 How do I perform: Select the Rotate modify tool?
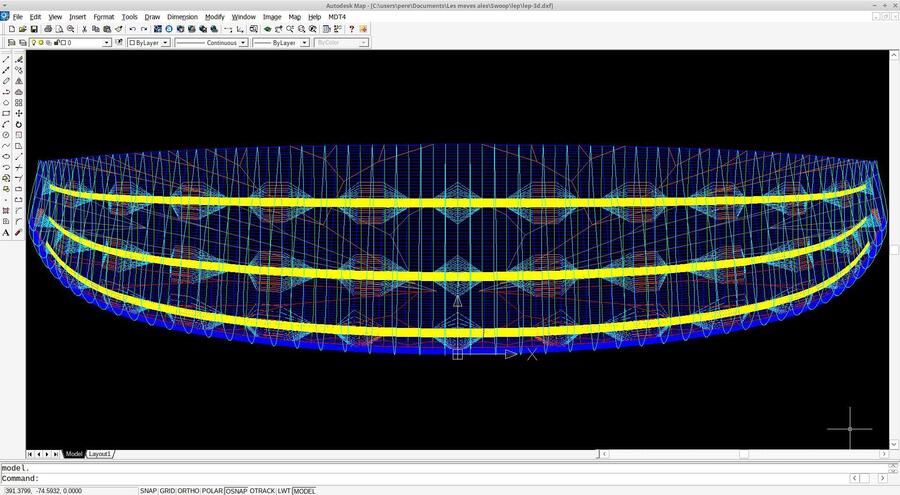(19, 124)
